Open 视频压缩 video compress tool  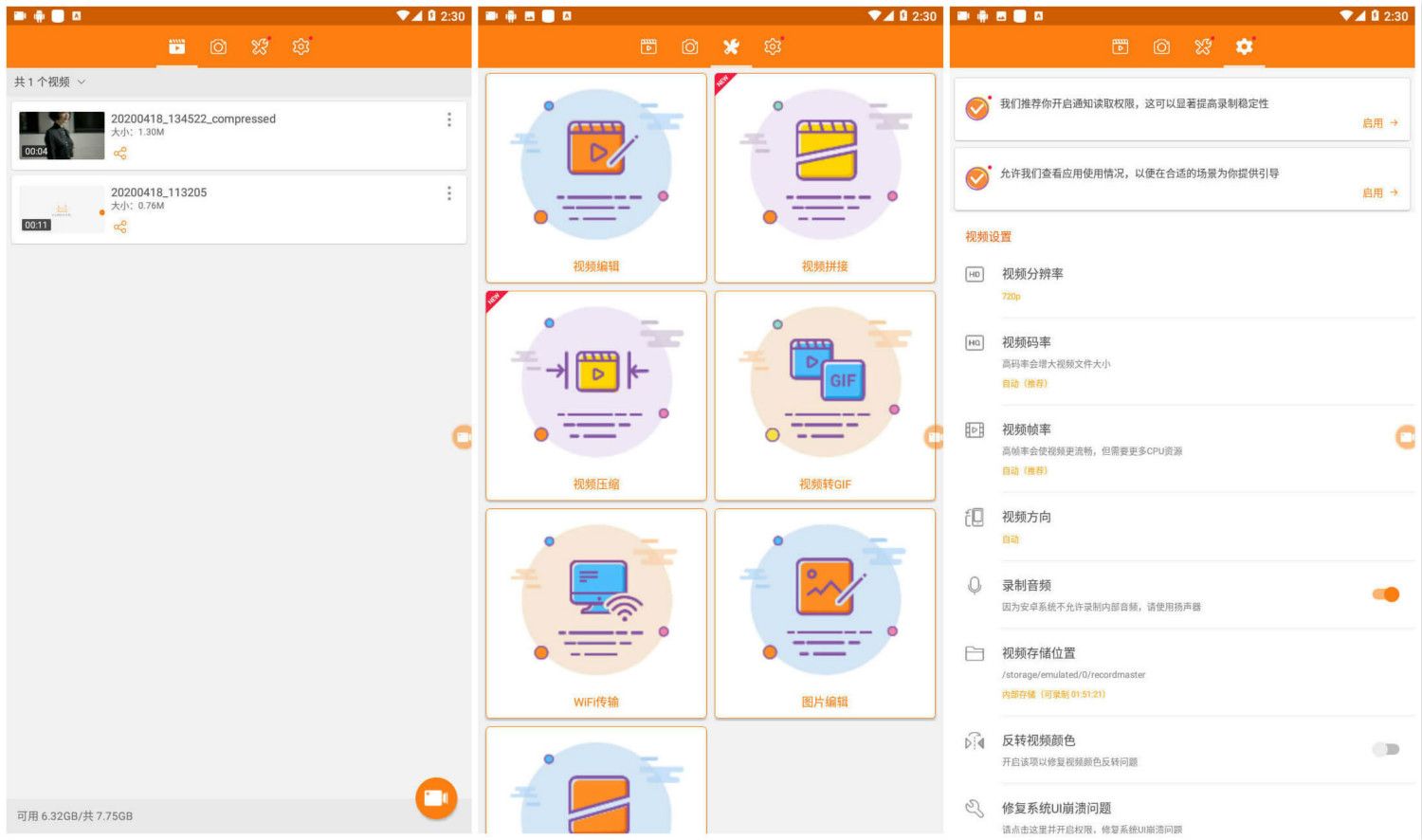coord(596,396)
